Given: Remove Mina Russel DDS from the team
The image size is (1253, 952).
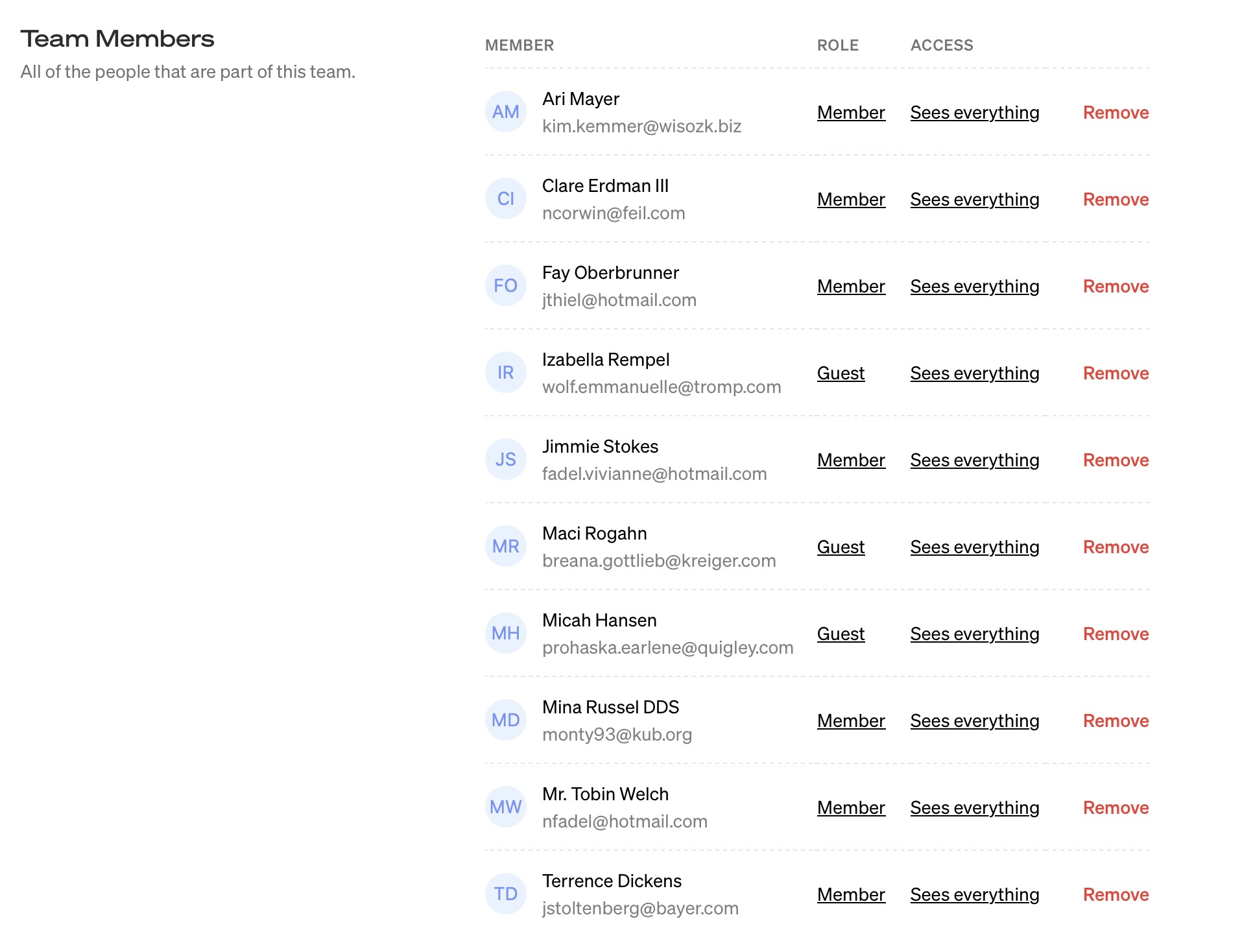Looking at the screenshot, I should point(1116,720).
